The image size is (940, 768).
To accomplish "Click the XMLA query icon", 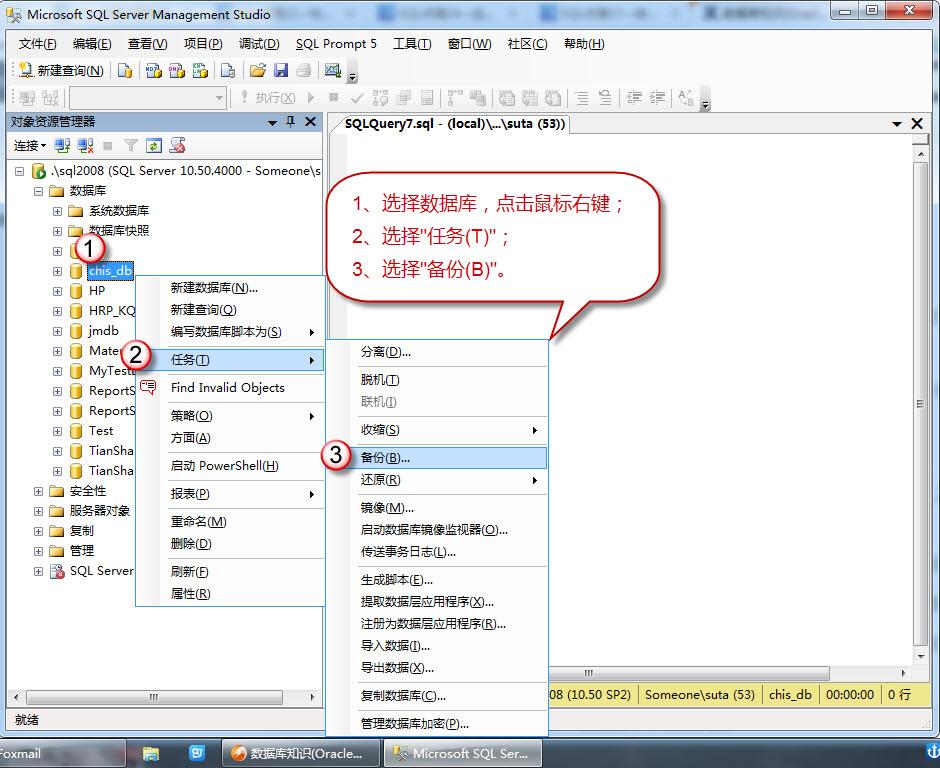I will click(200, 71).
